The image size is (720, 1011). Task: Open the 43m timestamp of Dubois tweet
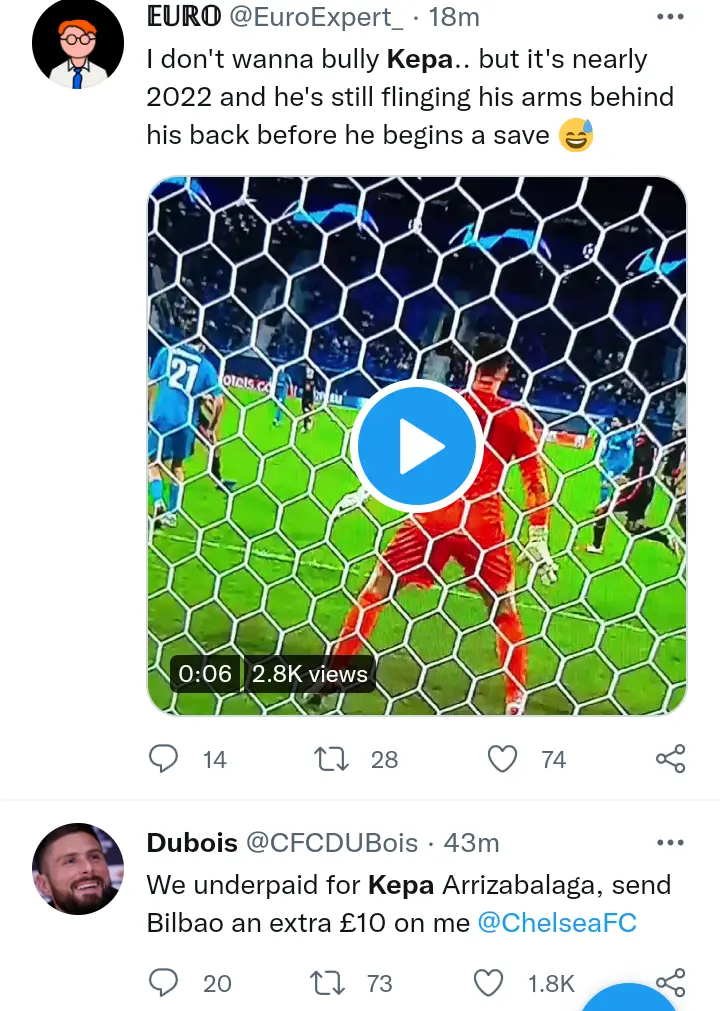click(471, 843)
